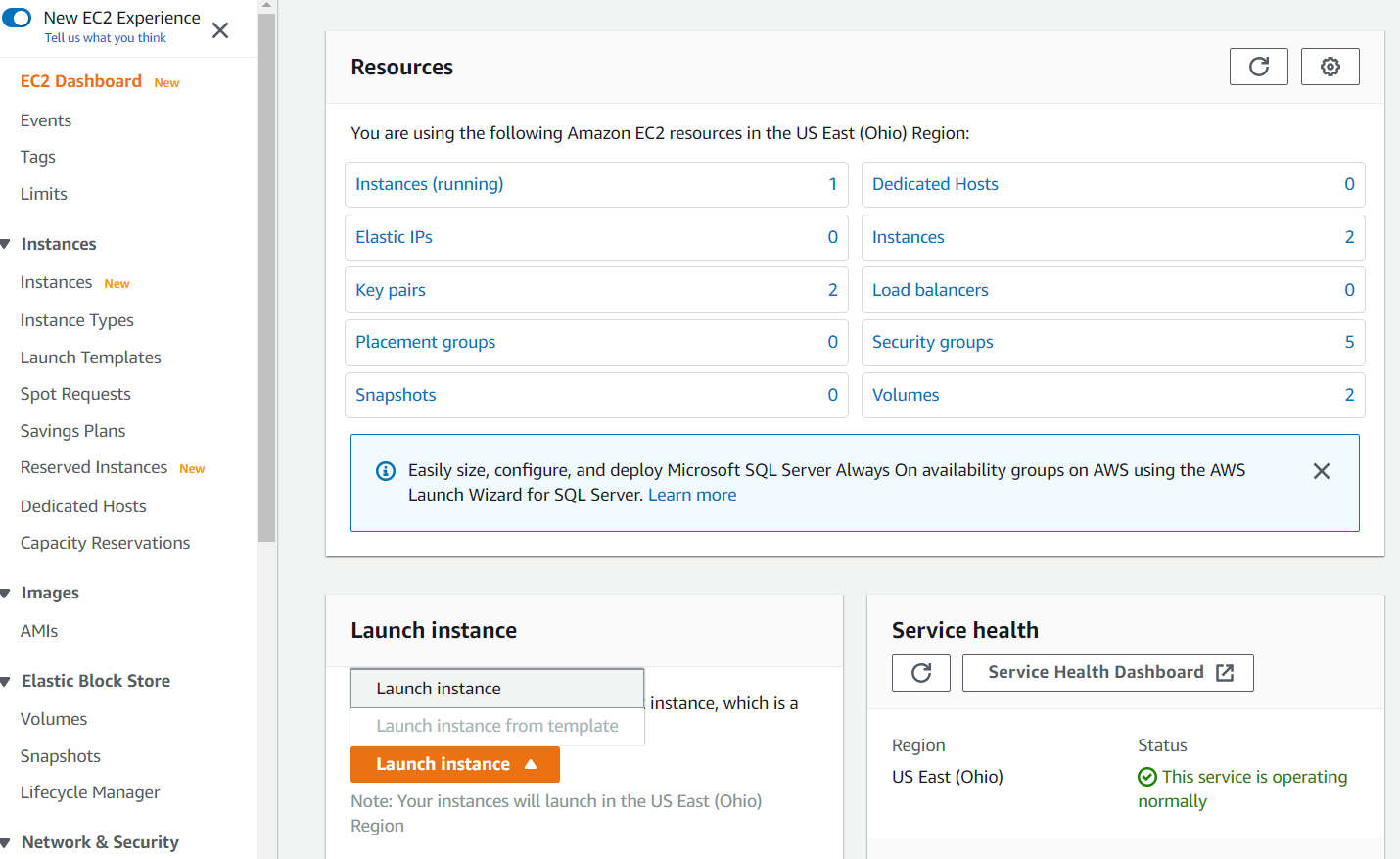Collapse the Images sidebar section
Viewport: 1400px width, 859px height.
point(6,593)
